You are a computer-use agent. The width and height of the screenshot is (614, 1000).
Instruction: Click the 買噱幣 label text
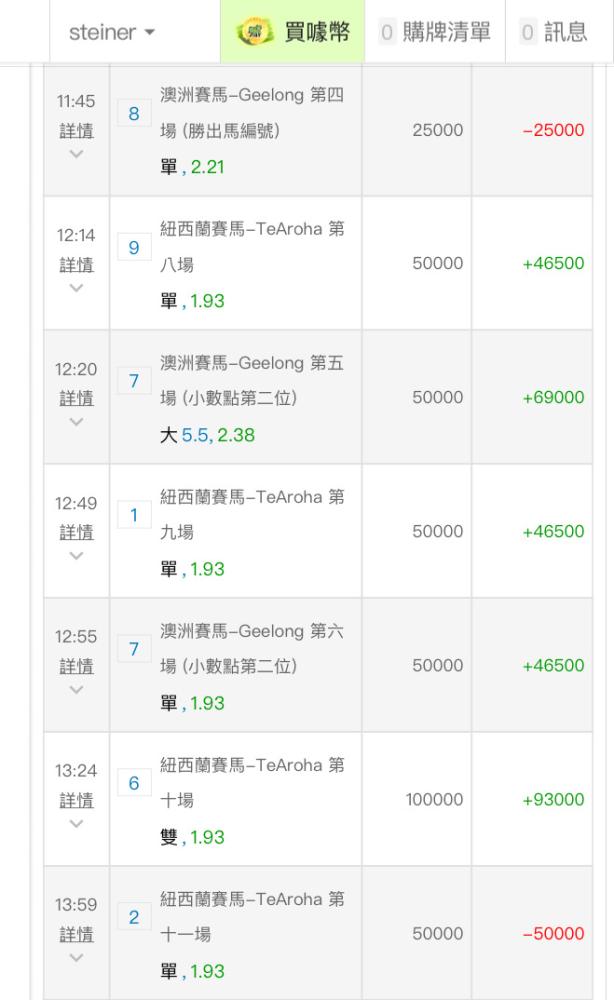pos(317,32)
